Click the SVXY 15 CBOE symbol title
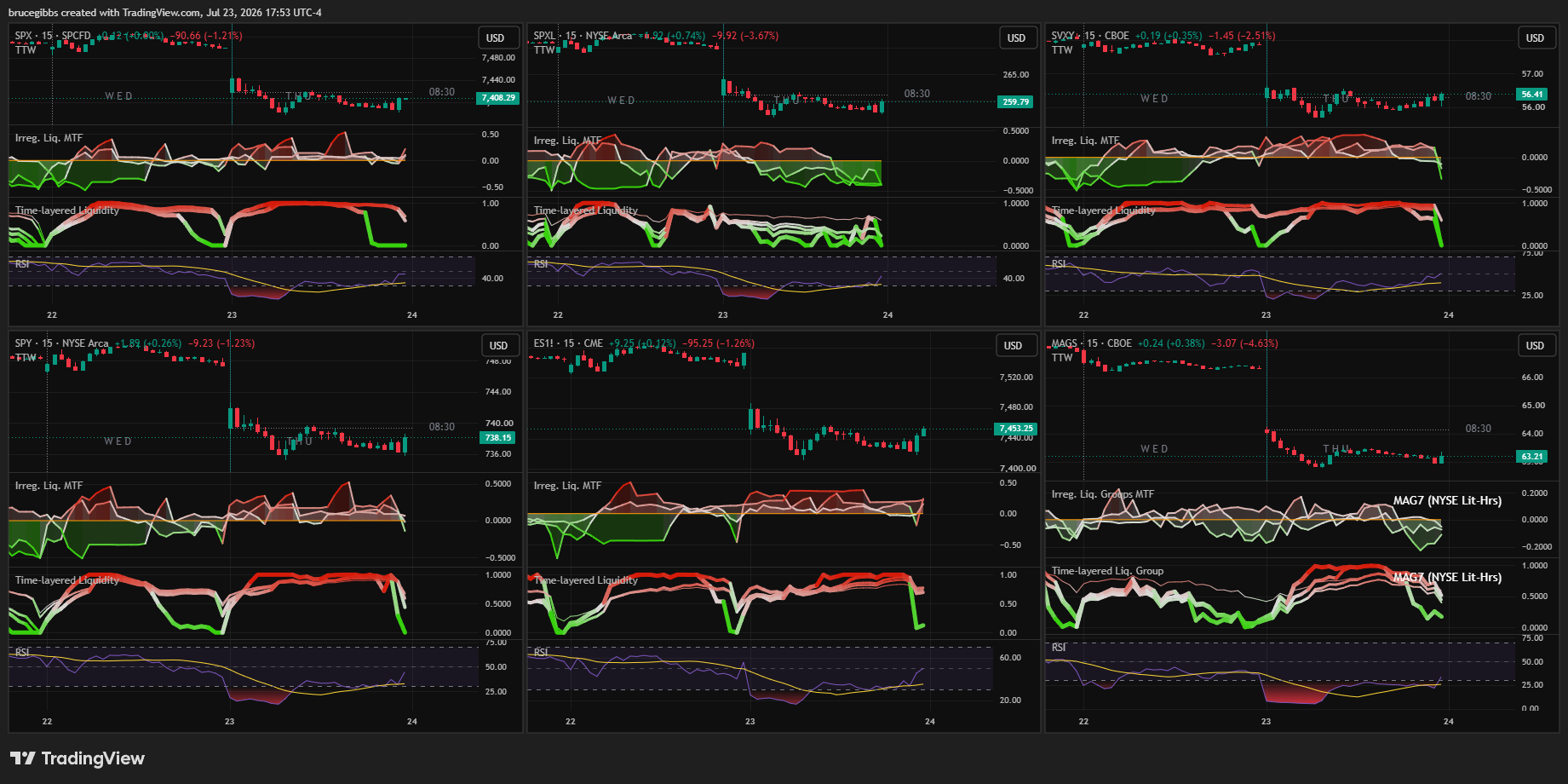The image size is (1568, 784). click(x=1090, y=36)
